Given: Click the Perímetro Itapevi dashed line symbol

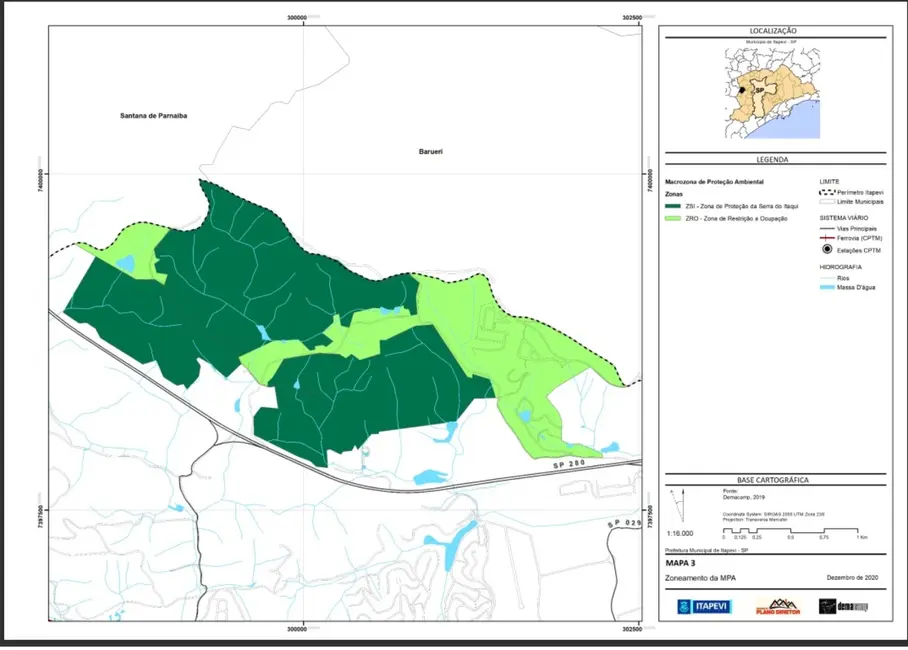Looking at the screenshot, I should (x=827, y=191).
